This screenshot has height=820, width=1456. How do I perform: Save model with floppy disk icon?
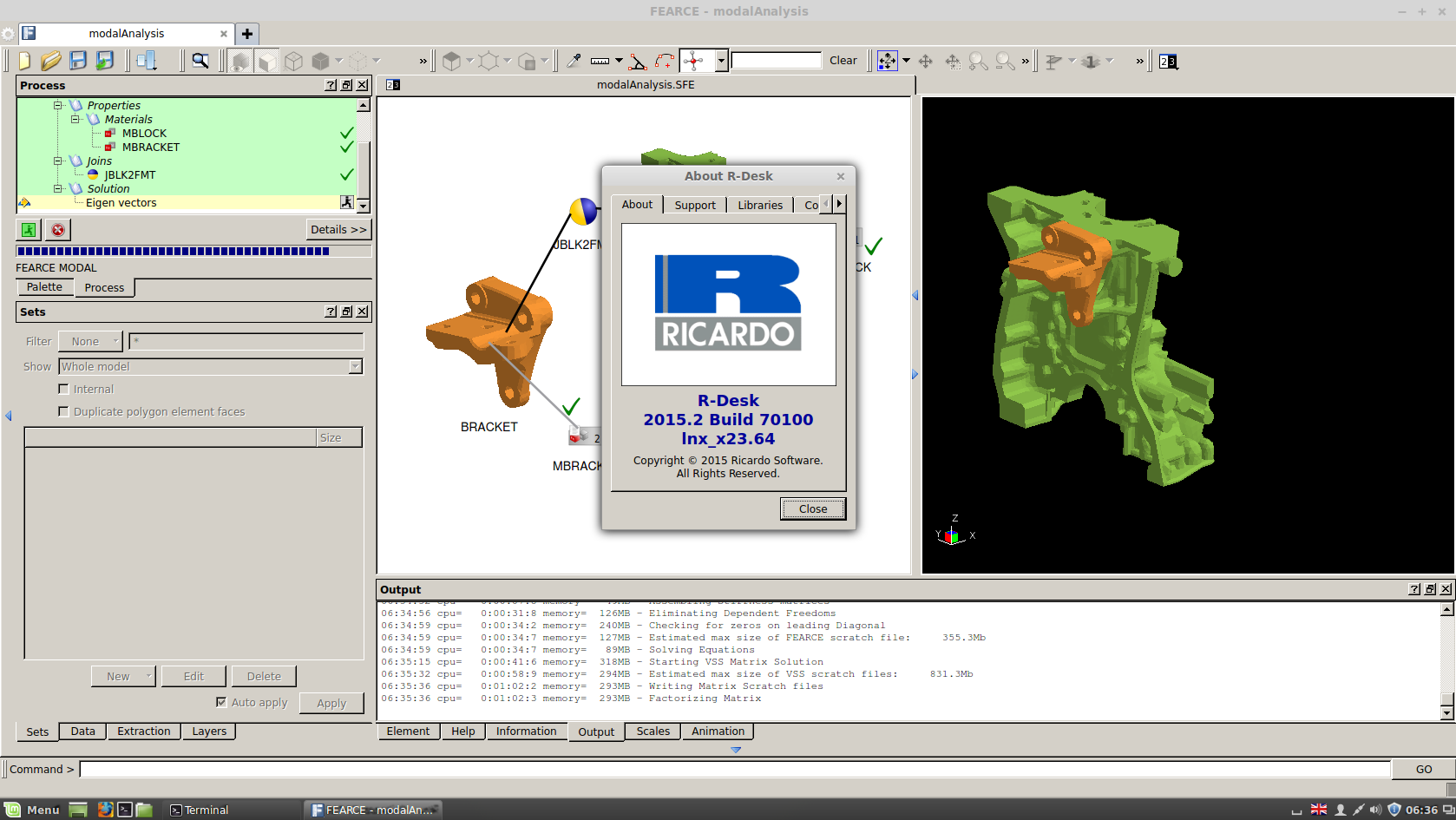pyautogui.click(x=78, y=61)
